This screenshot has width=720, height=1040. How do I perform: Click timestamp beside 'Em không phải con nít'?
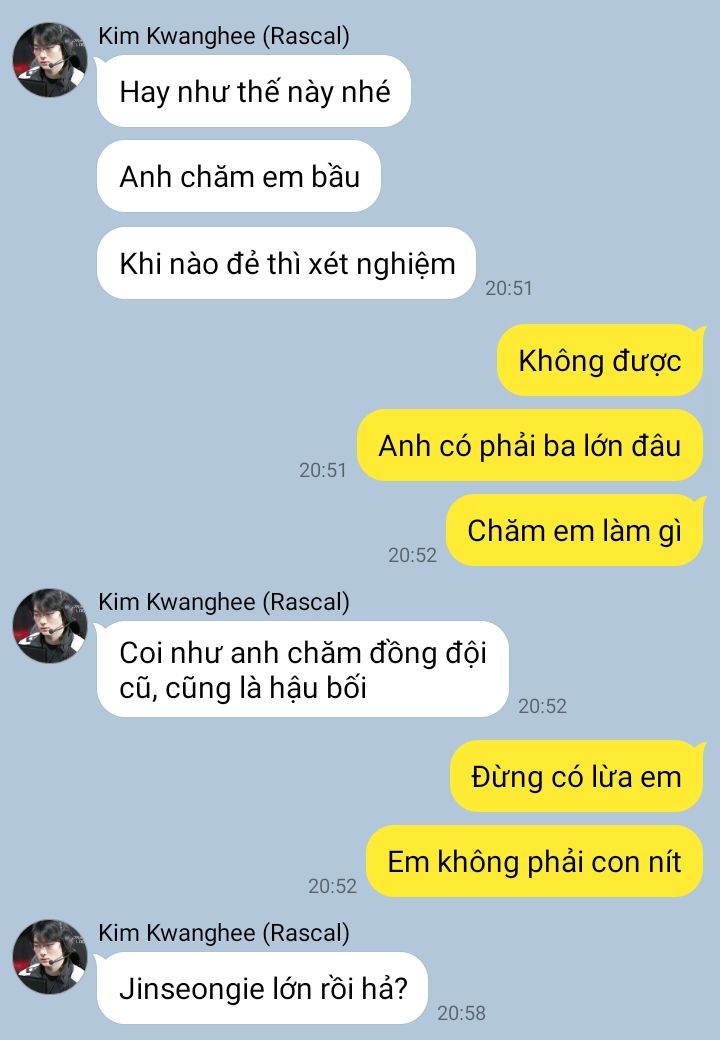tap(332, 885)
